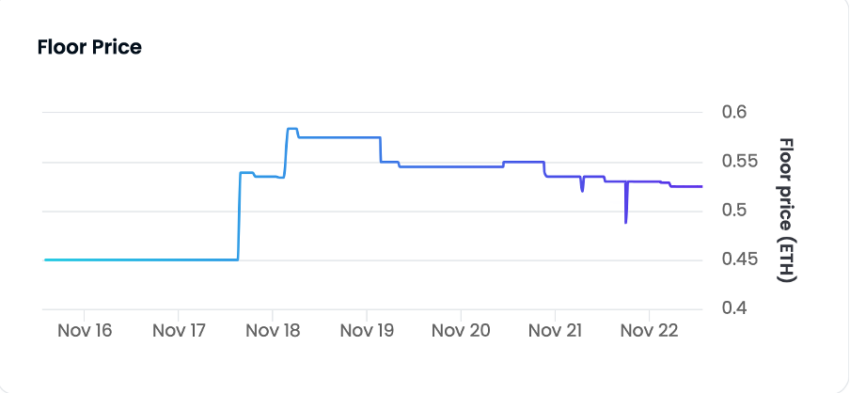Image resolution: width=850 pixels, height=393 pixels.
Task: Click the Nov 17 date label
Action: coord(179,330)
